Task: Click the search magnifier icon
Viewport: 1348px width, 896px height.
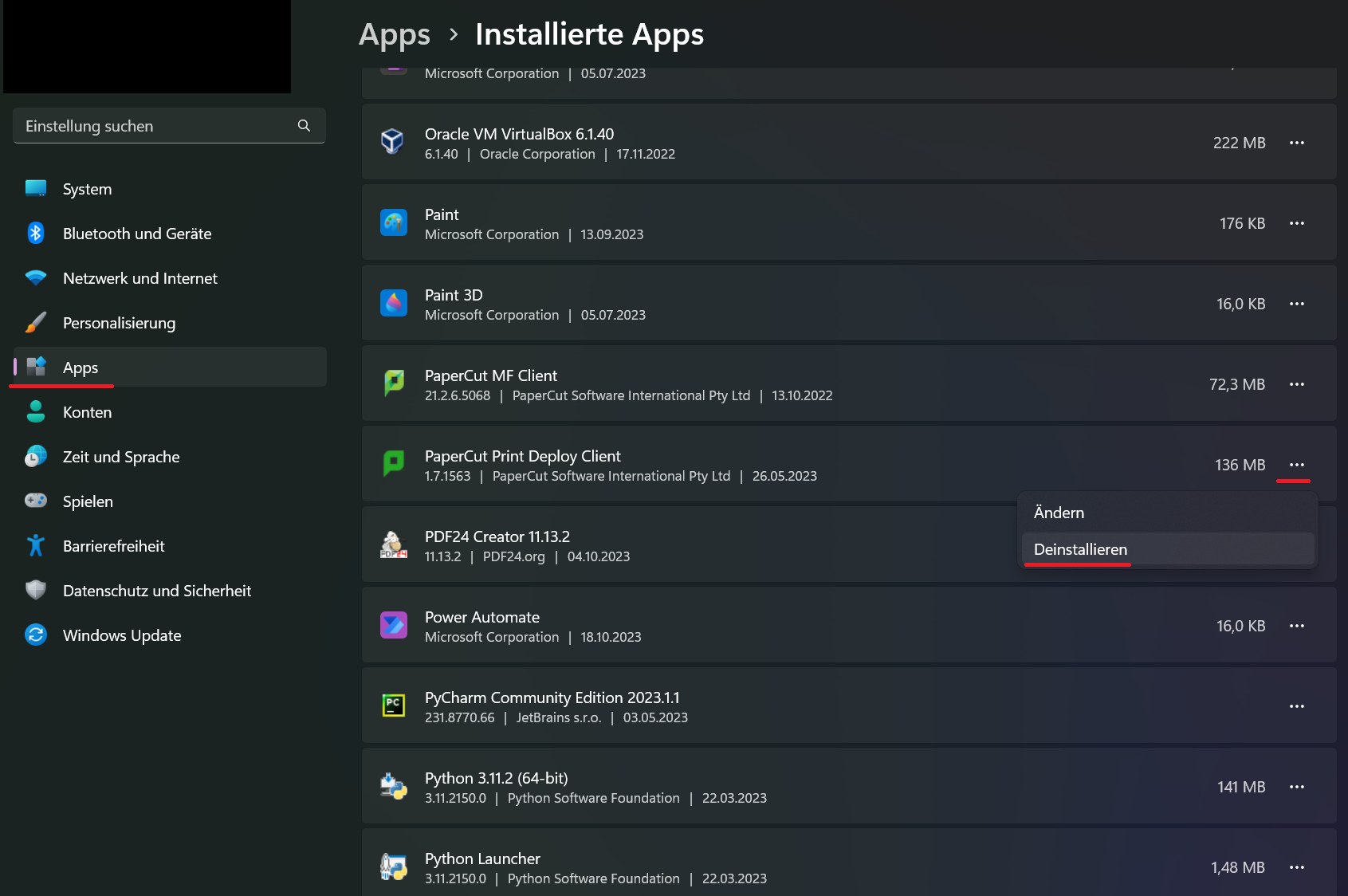Action: click(304, 126)
